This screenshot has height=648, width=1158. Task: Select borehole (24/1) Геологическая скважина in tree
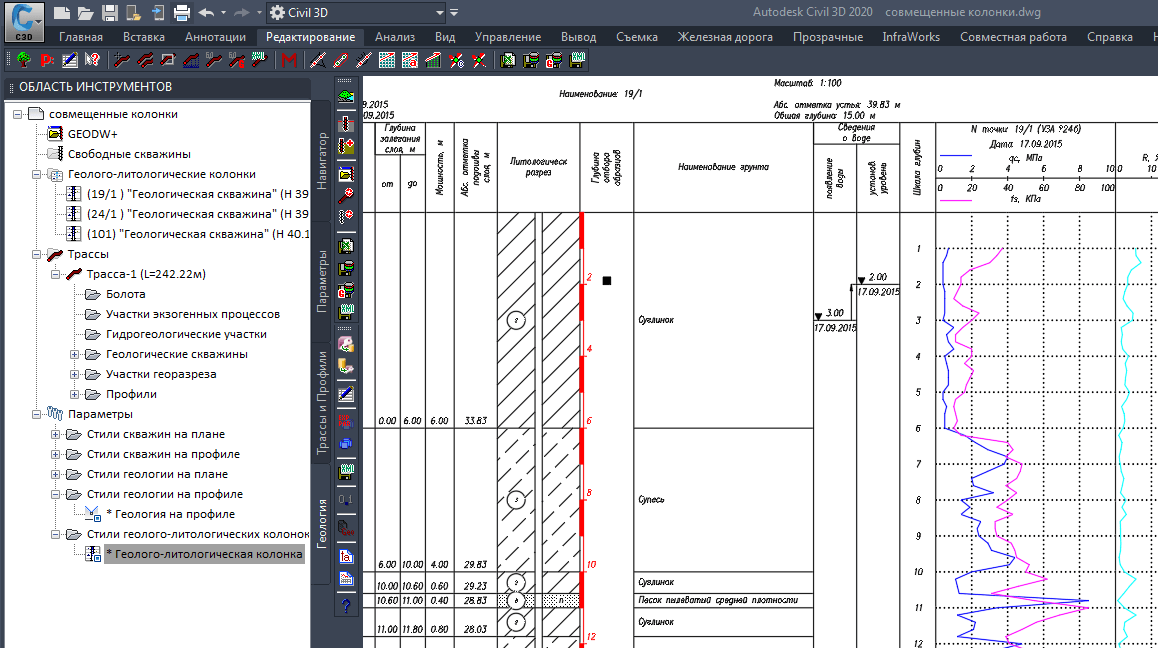pos(198,214)
